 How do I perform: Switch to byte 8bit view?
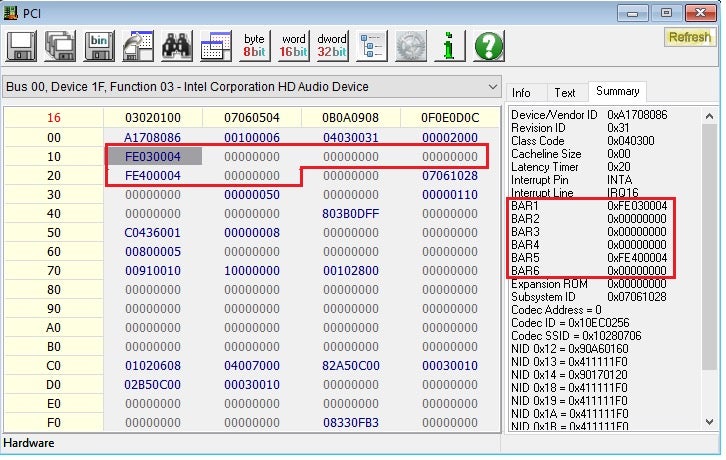point(254,46)
